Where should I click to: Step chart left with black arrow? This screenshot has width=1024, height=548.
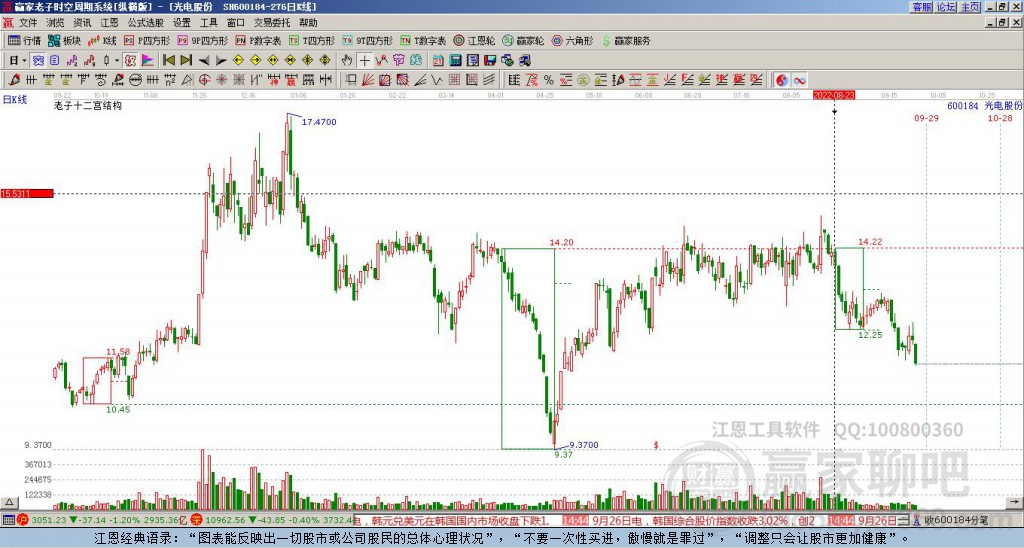click(x=204, y=60)
